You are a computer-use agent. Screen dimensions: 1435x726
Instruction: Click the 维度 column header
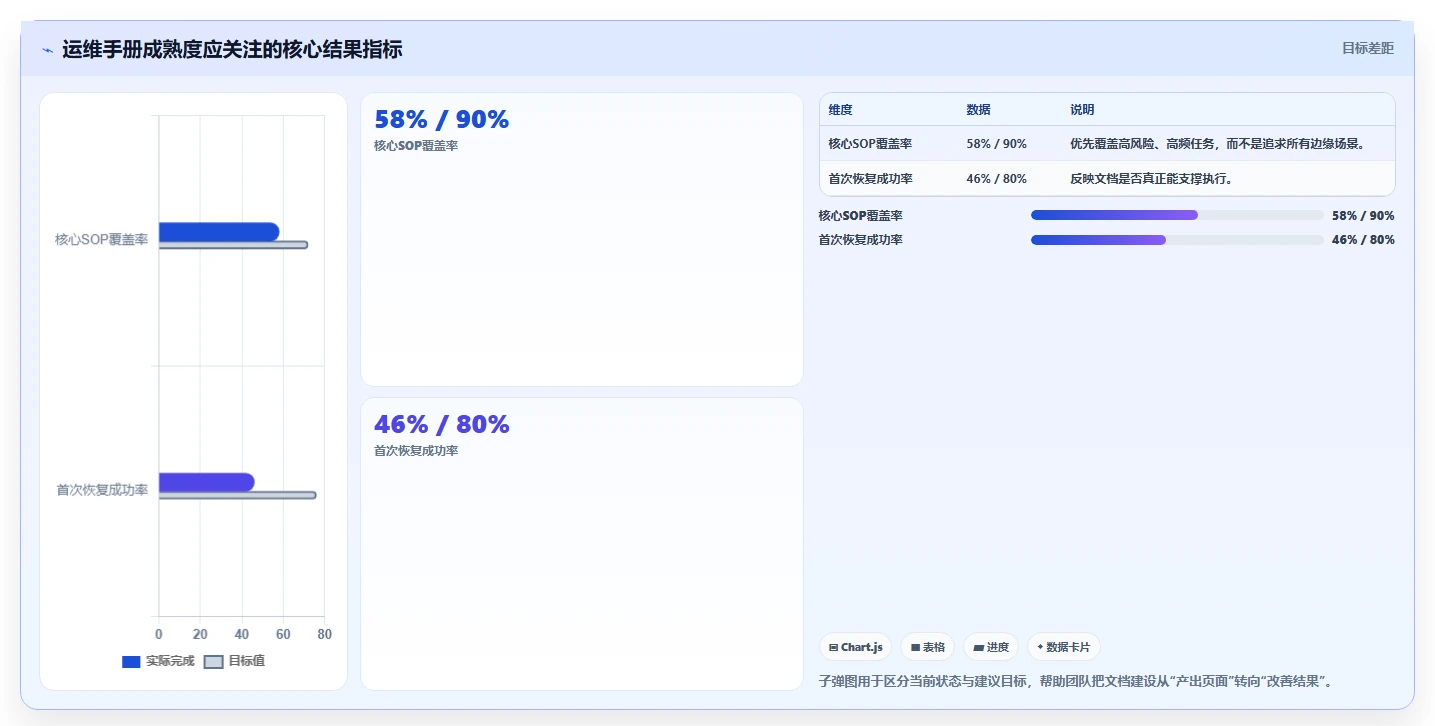[840, 110]
